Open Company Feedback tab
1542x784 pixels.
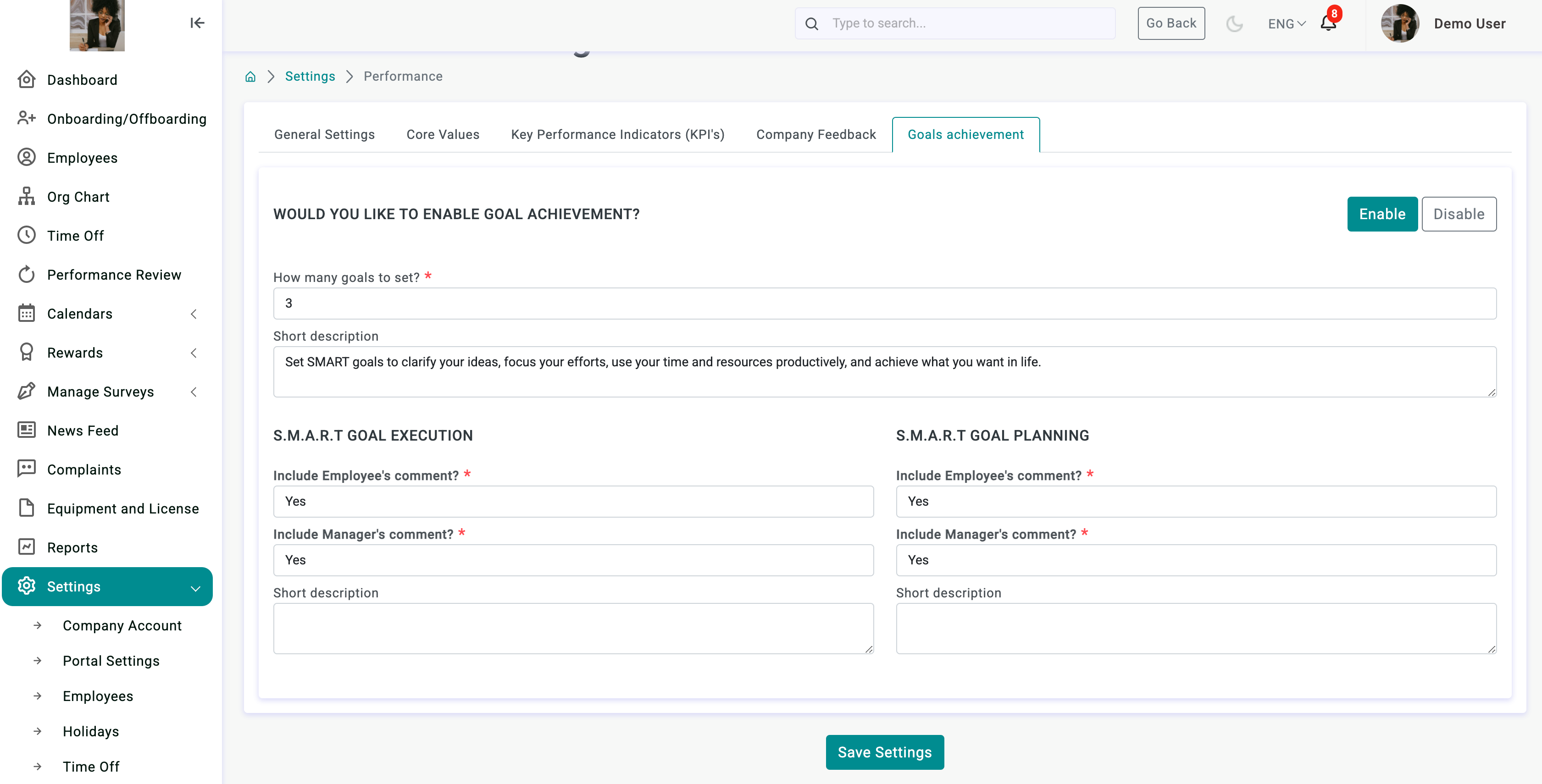point(816,134)
